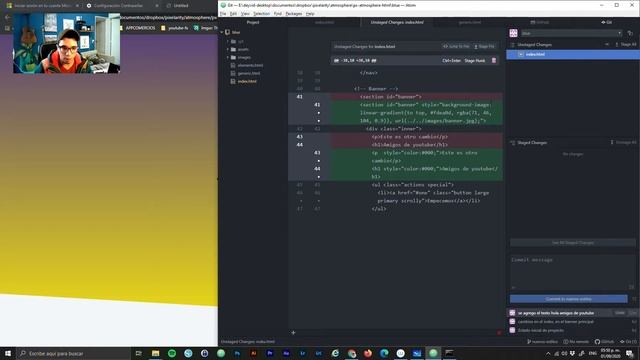Open After Effects from the taskbar

[x=286, y=353]
